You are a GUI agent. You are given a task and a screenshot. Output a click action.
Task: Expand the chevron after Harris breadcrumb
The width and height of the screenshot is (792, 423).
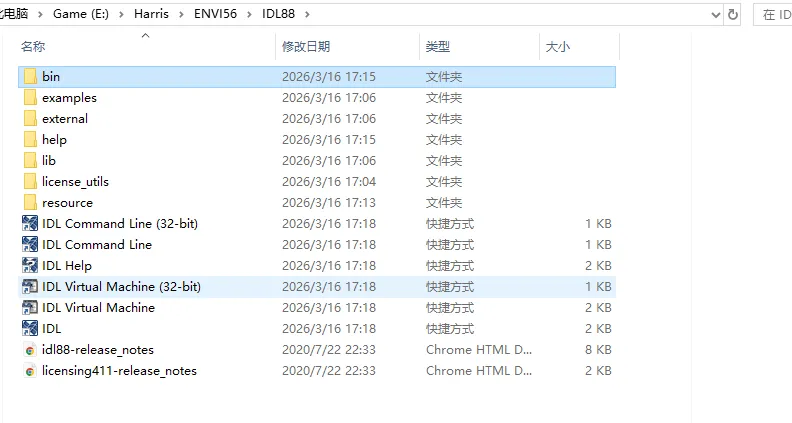click(x=181, y=14)
